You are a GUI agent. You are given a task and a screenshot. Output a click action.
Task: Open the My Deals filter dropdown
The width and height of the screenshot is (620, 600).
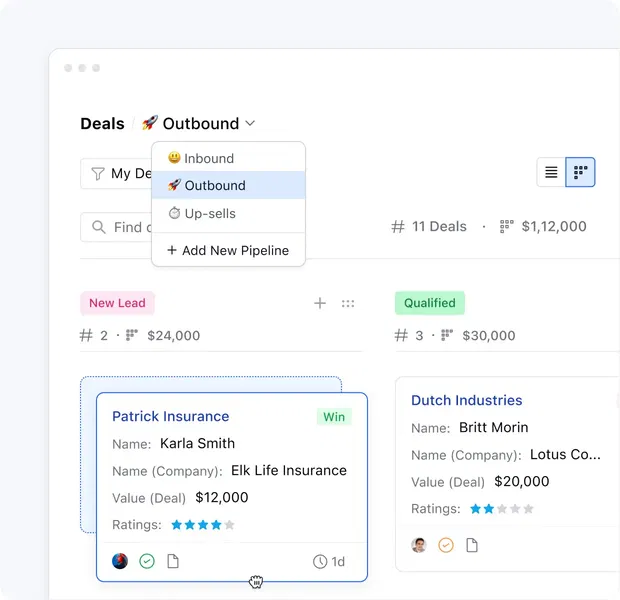[x=115, y=173]
